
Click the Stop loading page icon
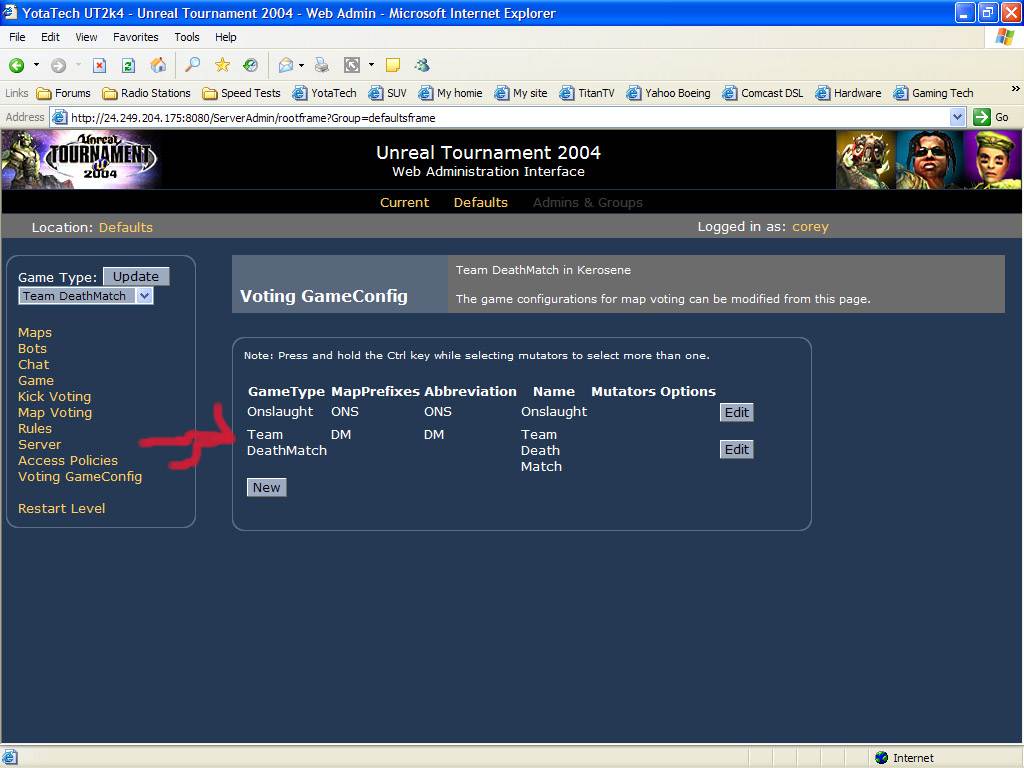click(99, 65)
